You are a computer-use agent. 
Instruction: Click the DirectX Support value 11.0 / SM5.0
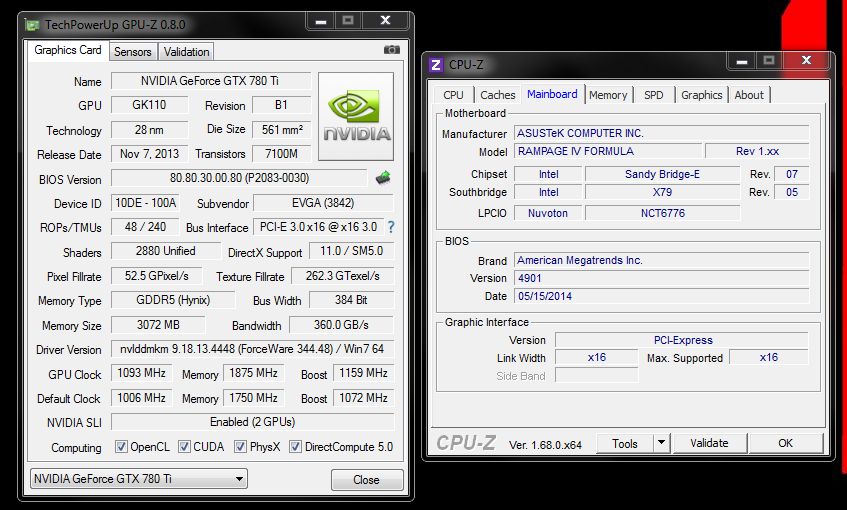click(x=352, y=251)
